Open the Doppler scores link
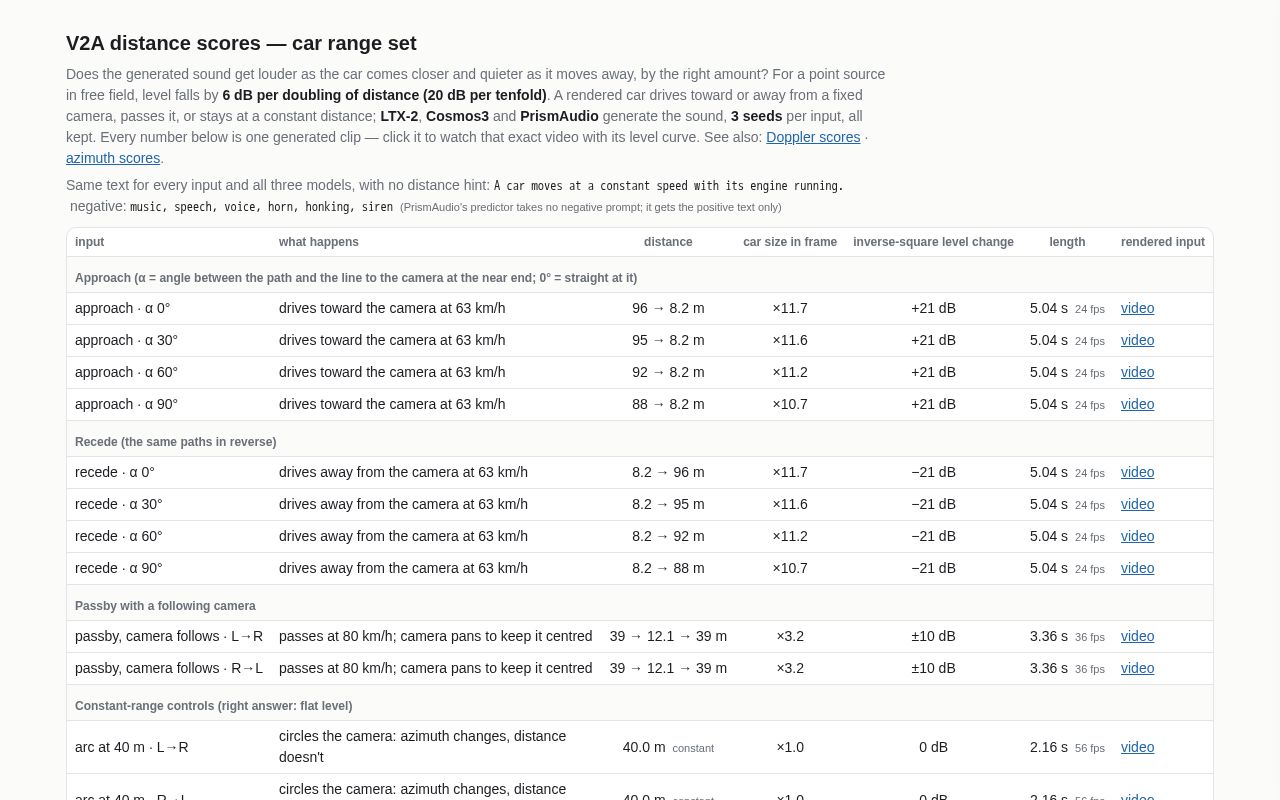This screenshot has height=800, width=1280. pos(813,137)
